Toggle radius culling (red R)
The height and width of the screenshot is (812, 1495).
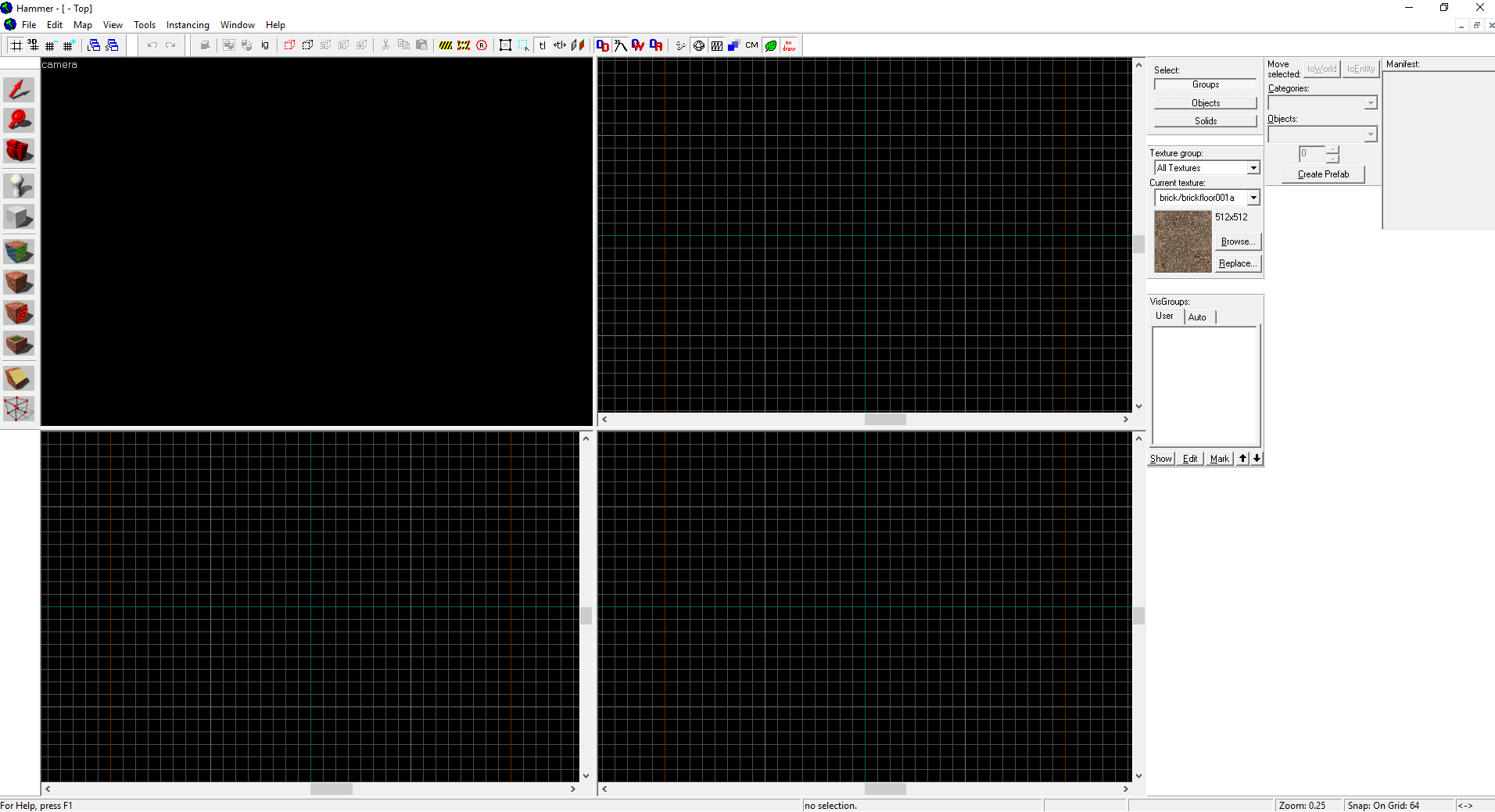point(482,45)
